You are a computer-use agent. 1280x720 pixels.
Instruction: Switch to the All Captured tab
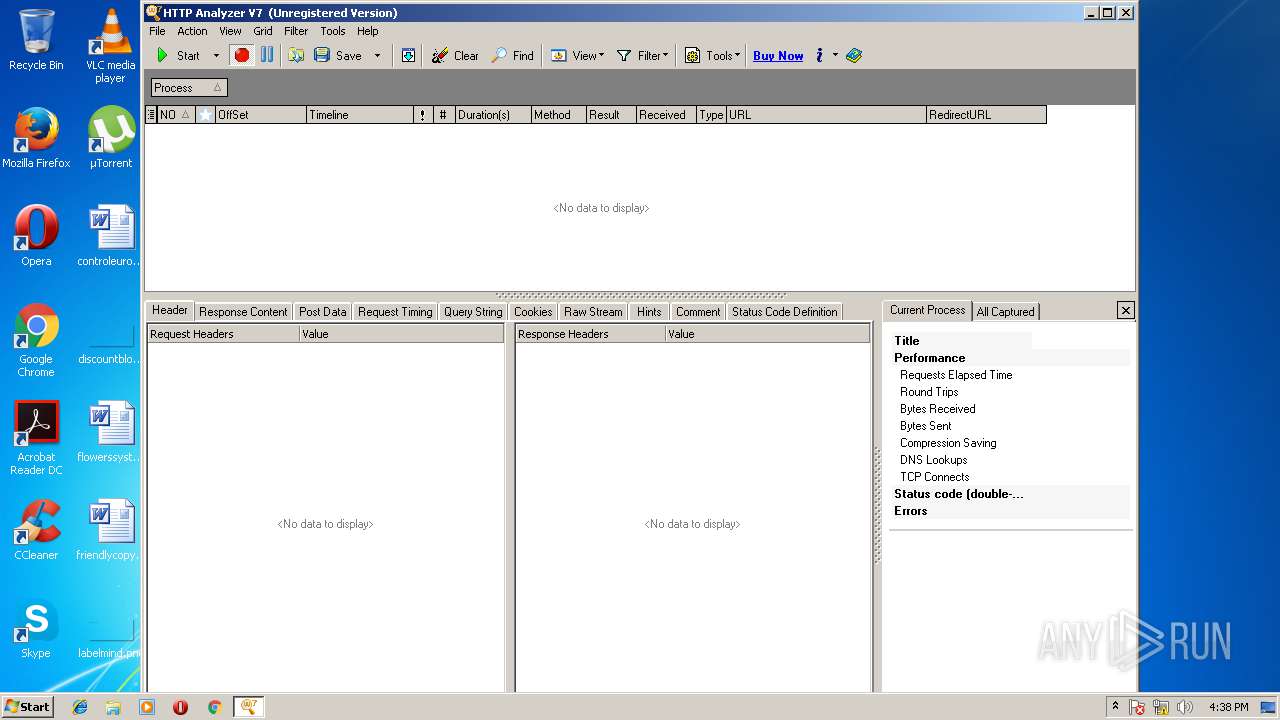(x=1005, y=312)
